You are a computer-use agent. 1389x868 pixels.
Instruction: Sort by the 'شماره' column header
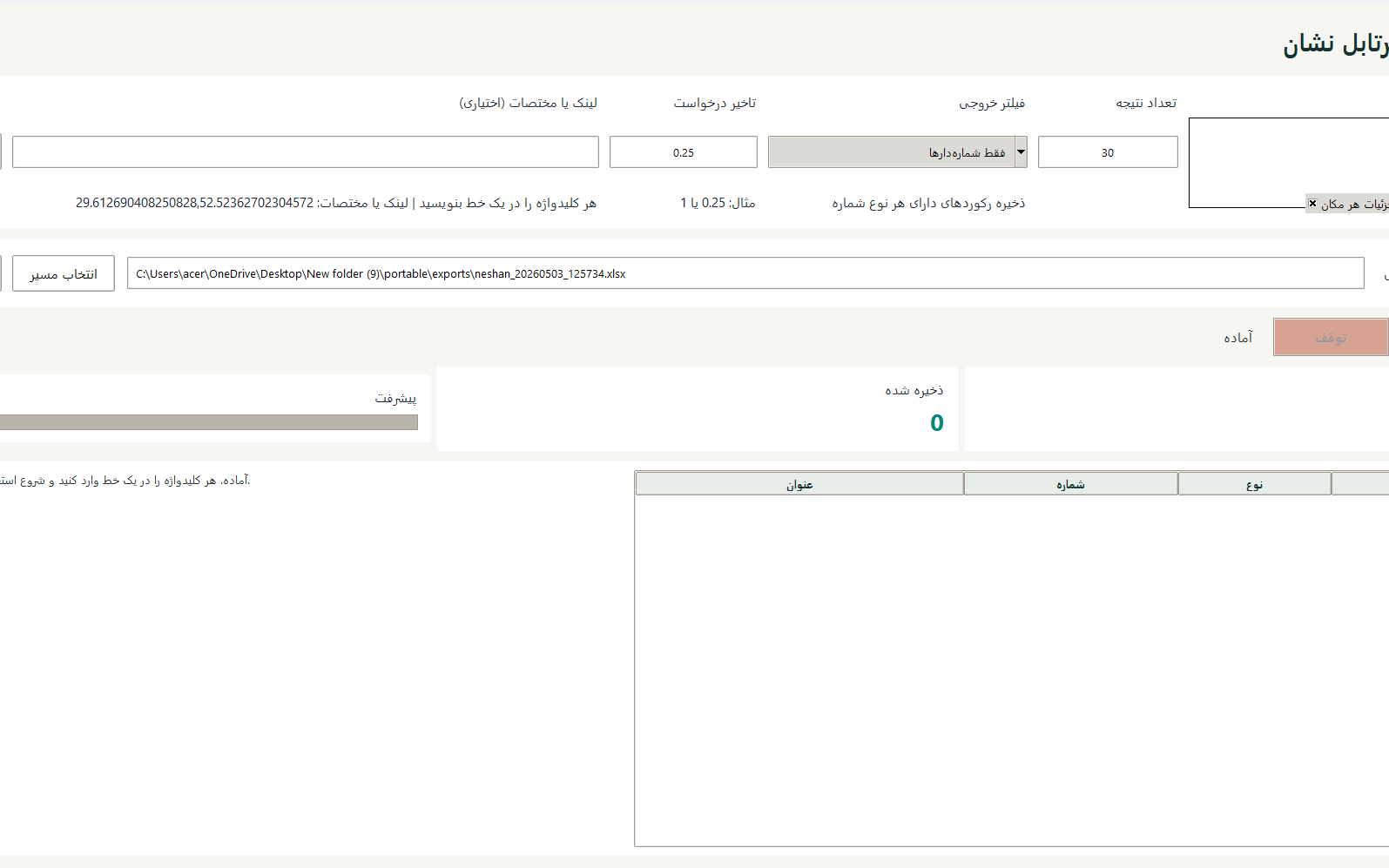(1071, 484)
